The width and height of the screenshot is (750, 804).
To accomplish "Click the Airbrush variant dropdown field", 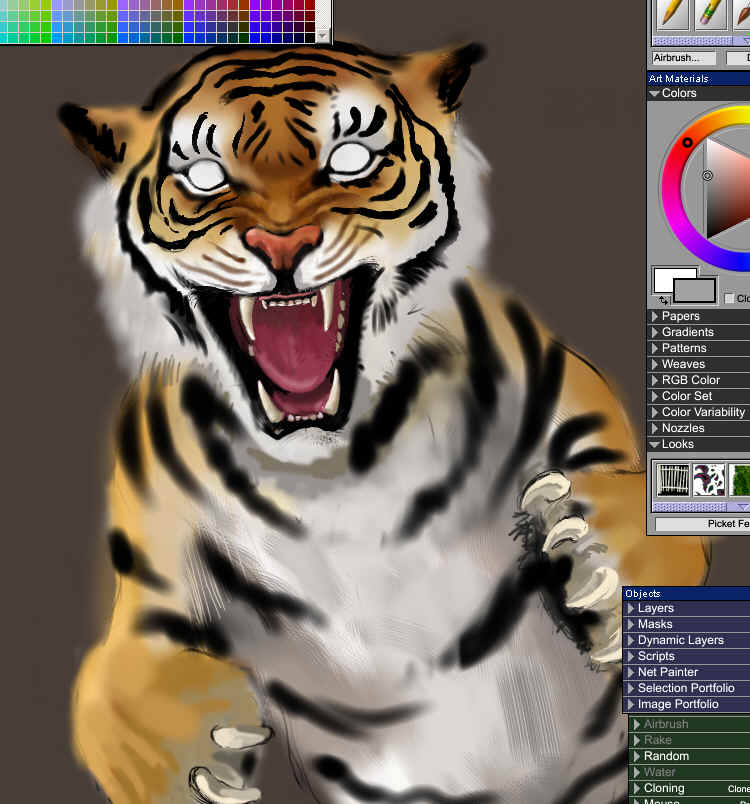I will pos(684,58).
